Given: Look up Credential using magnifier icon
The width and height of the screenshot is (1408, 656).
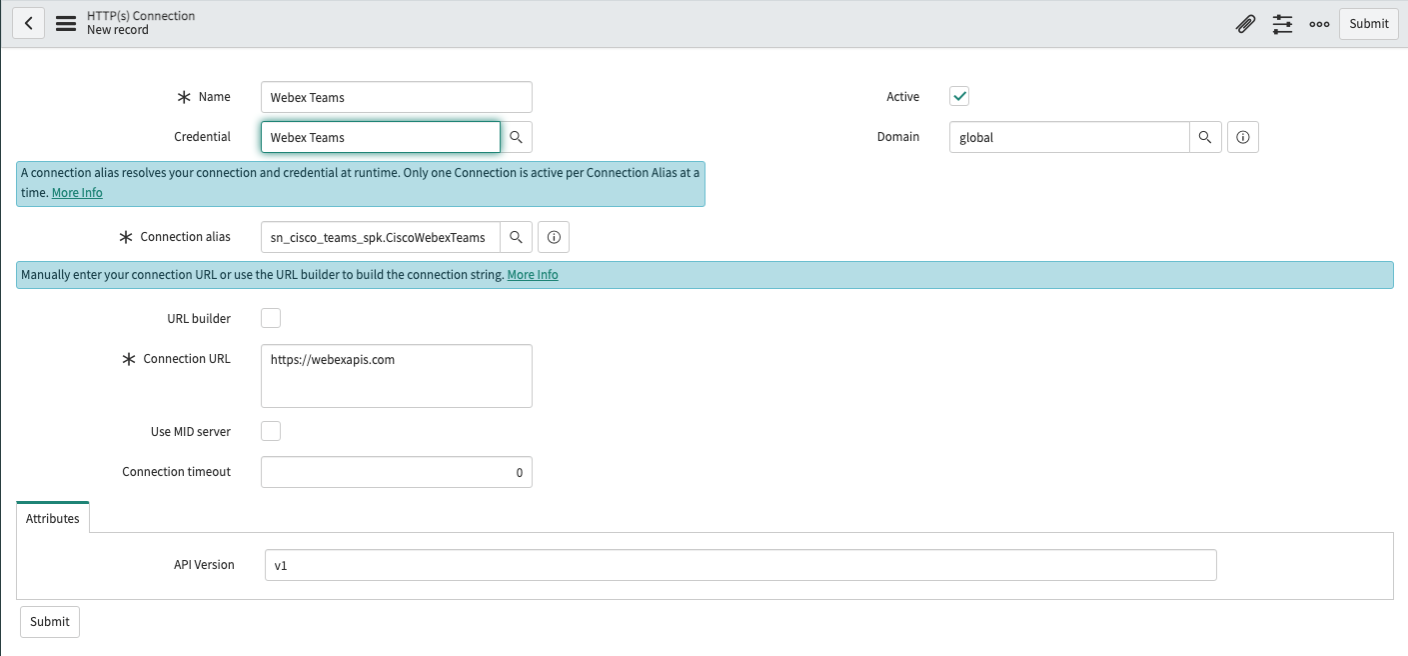Looking at the screenshot, I should click(516, 137).
